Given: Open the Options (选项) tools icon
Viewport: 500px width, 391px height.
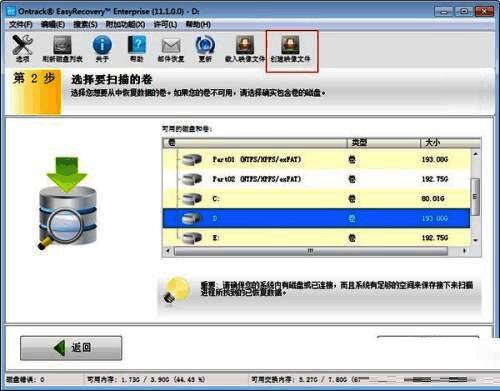Looking at the screenshot, I should tap(22, 48).
